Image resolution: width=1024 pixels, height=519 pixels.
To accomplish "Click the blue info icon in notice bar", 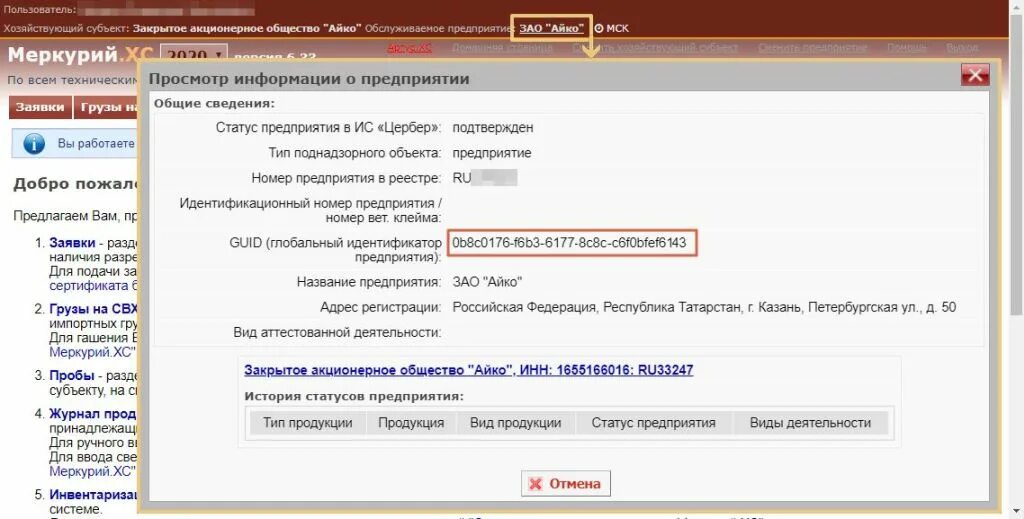I will (x=34, y=144).
